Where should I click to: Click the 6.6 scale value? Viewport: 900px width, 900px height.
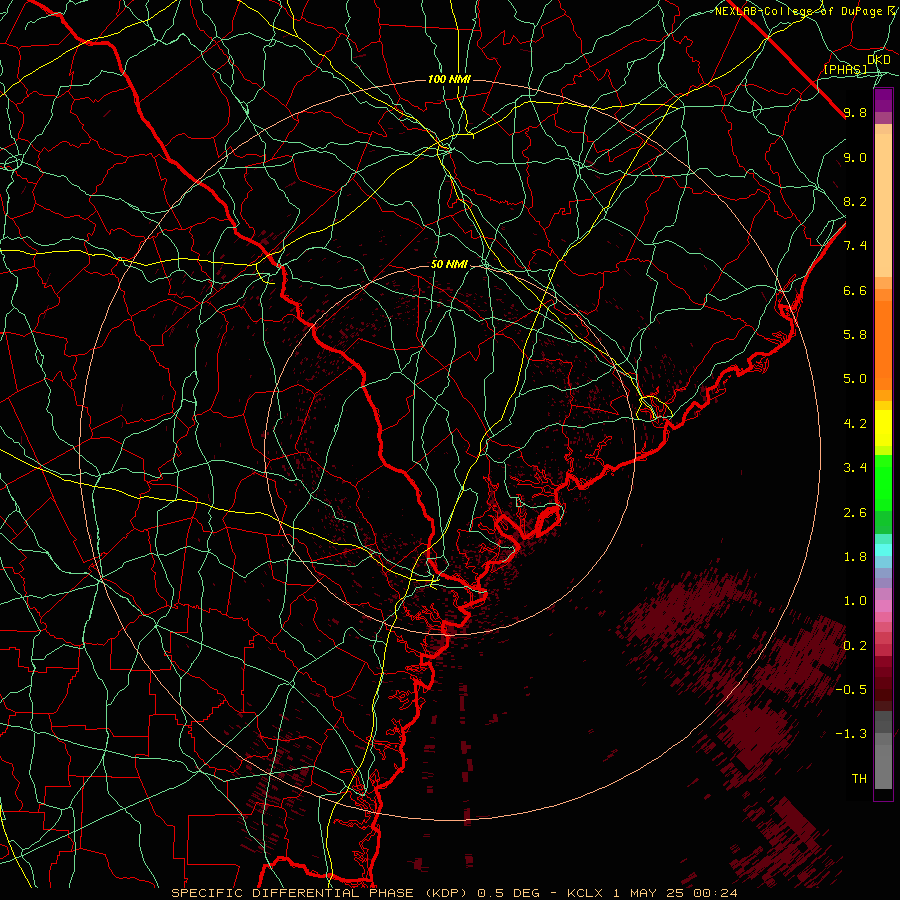pyautogui.click(x=855, y=290)
